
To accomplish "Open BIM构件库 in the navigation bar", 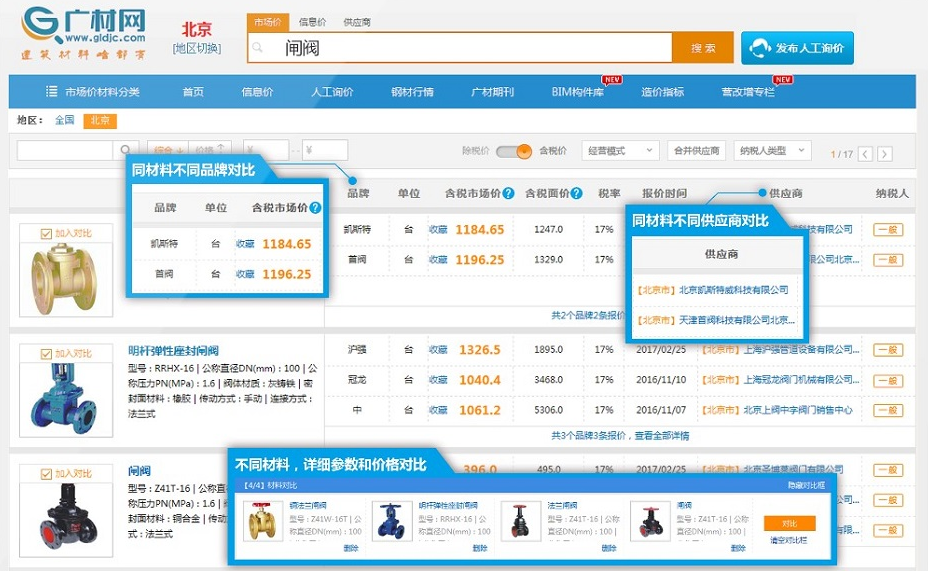I will pyautogui.click(x=578, y=92).
